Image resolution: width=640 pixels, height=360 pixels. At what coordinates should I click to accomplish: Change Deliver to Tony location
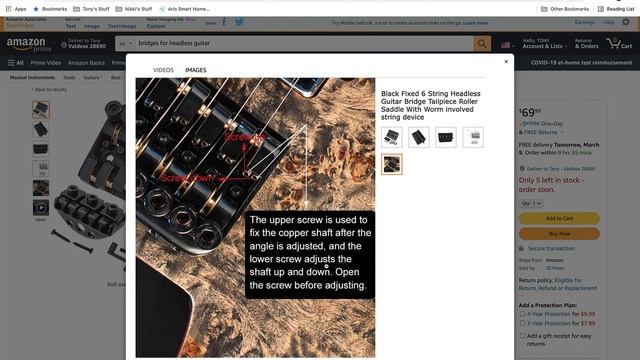point(84,44)
